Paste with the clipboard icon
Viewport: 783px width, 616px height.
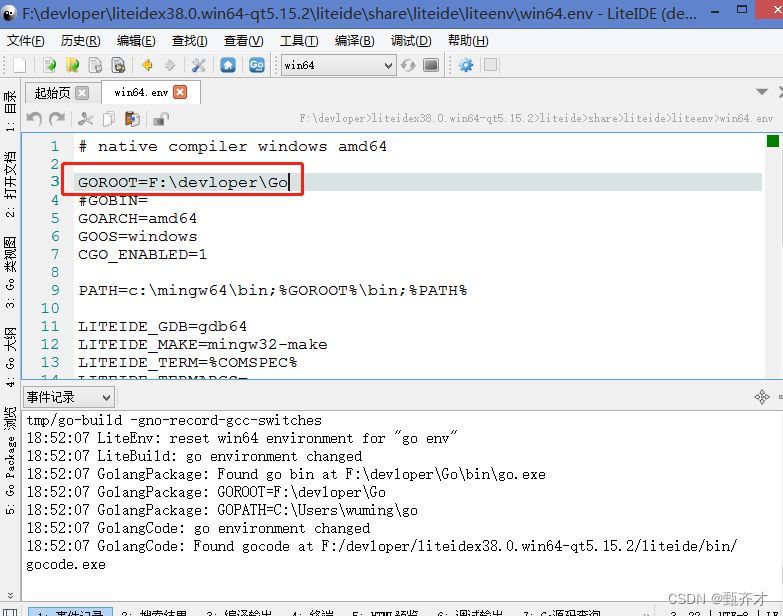[132, 119]
